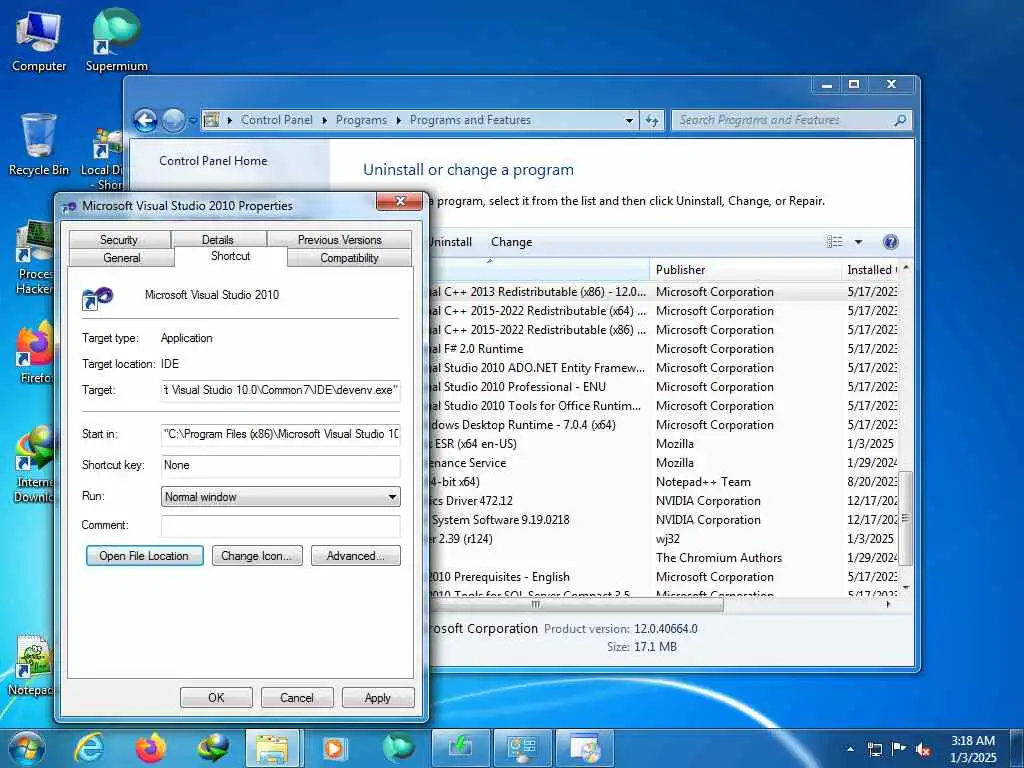Launch Firefox from the taskbar

151,748
